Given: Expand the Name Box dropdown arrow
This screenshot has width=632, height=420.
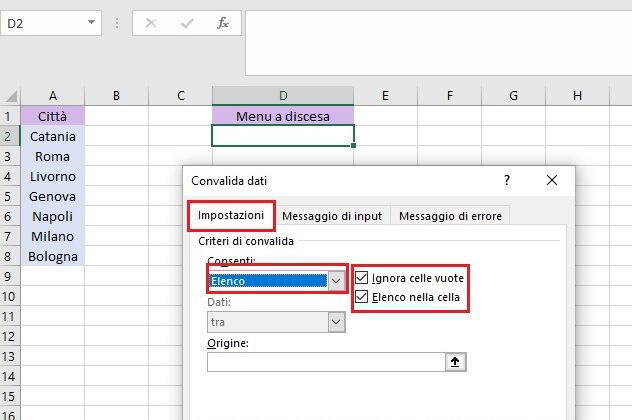Looking at the screenshot, I should (91, 22).
